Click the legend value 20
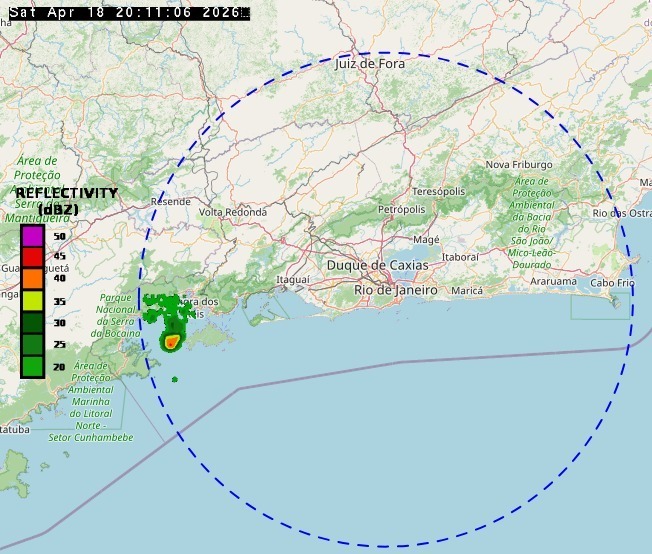 pos(59,367)
